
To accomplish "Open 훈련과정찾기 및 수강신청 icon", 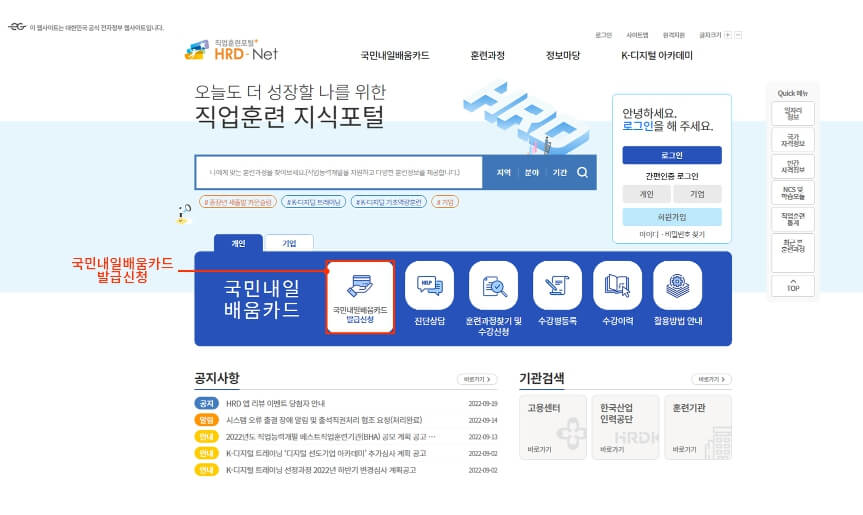I will point(493,286).
